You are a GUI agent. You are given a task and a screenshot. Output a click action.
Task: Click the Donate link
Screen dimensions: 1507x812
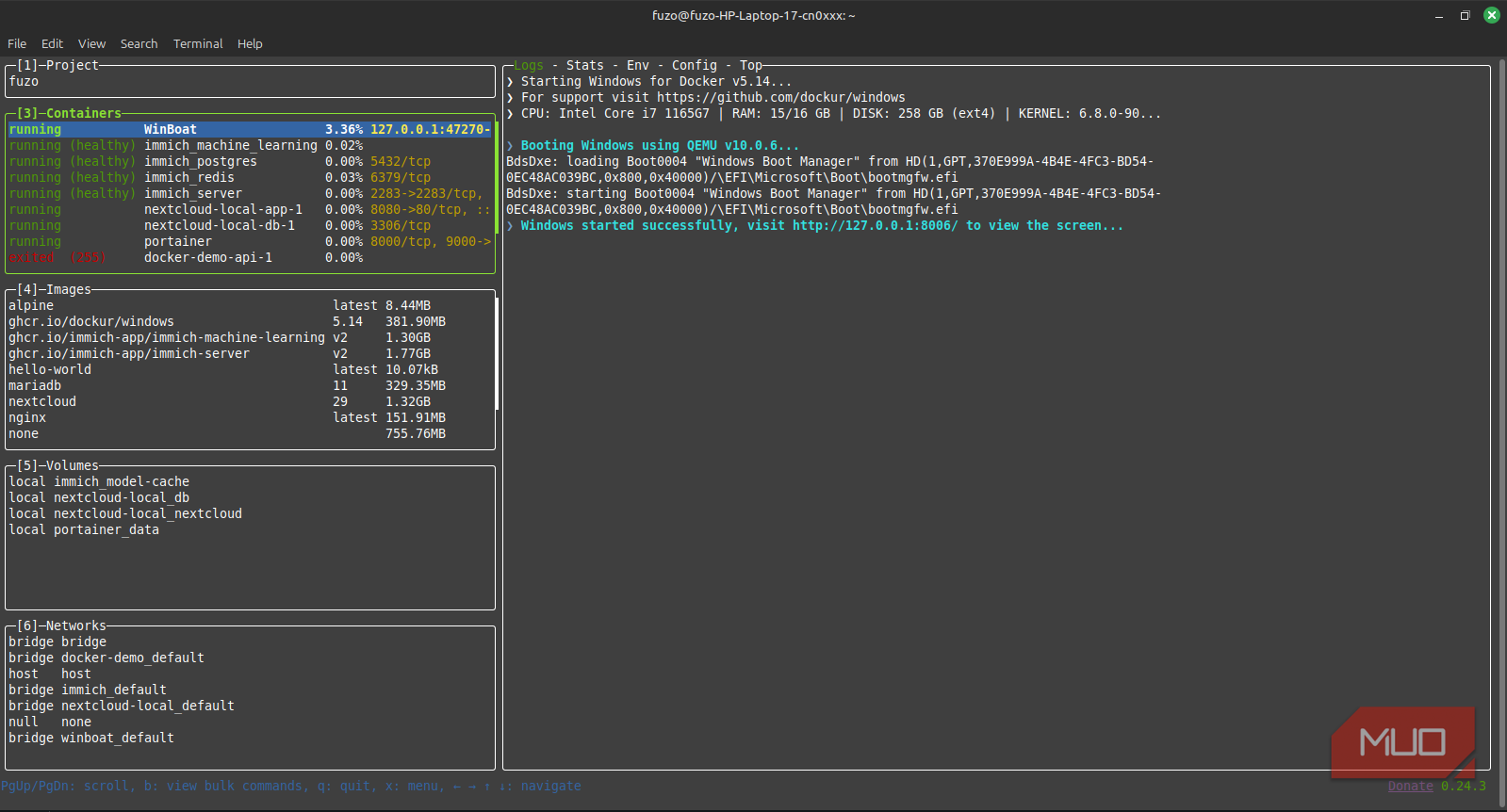tap(1410, 787)
